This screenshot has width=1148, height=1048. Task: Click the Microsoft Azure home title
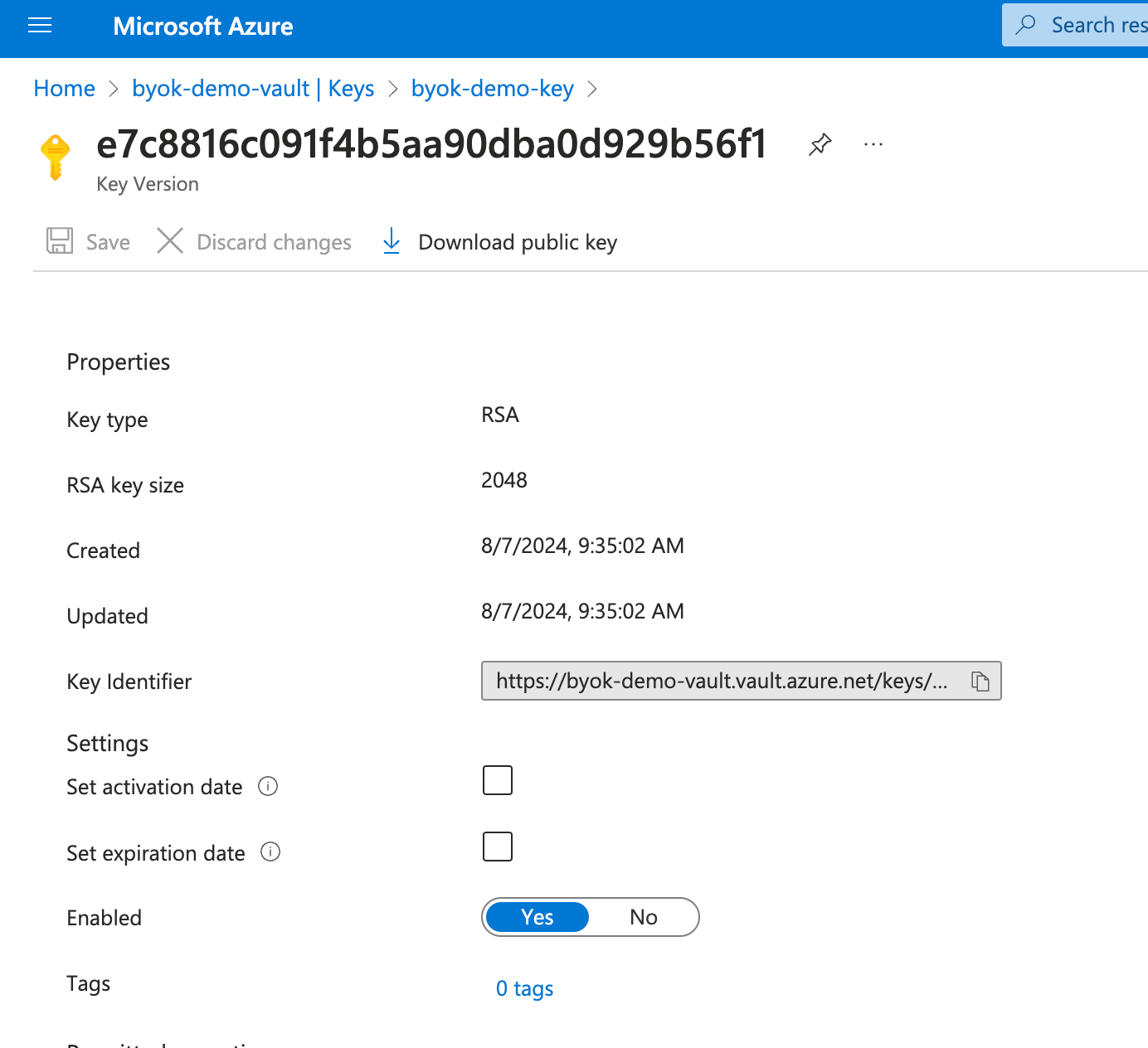(202, 27)
